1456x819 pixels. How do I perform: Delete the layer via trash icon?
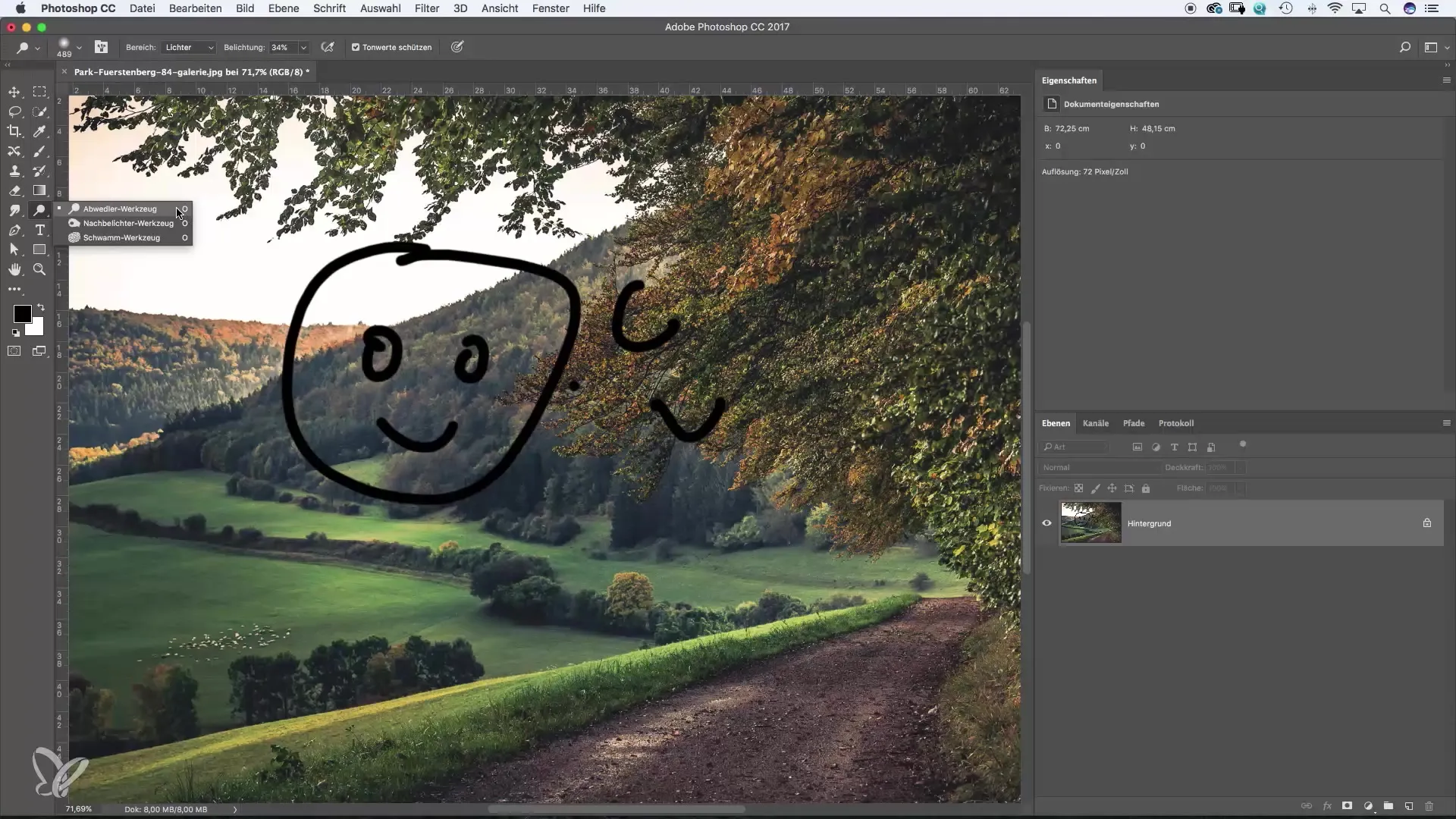1429,806
